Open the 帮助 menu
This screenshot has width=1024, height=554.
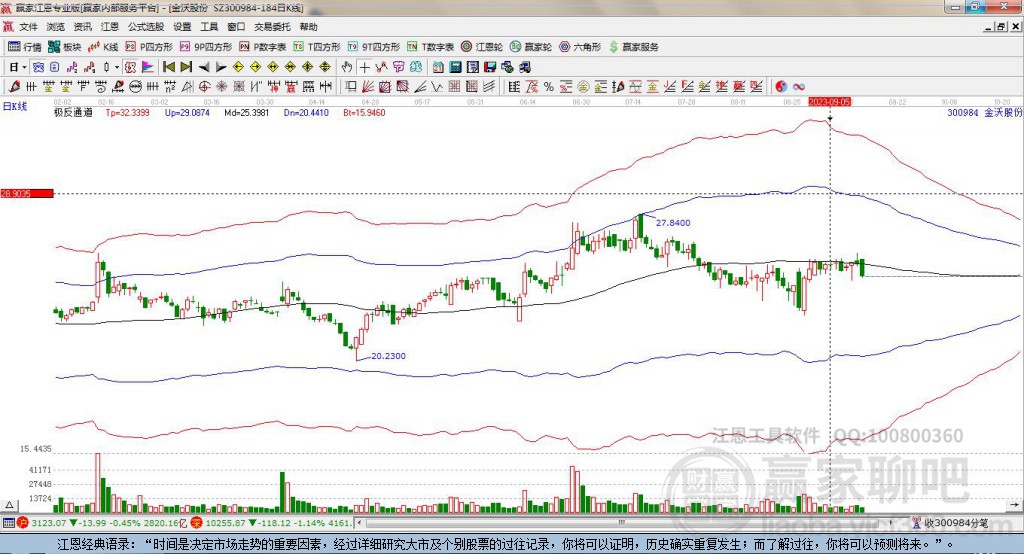point(308,27)
